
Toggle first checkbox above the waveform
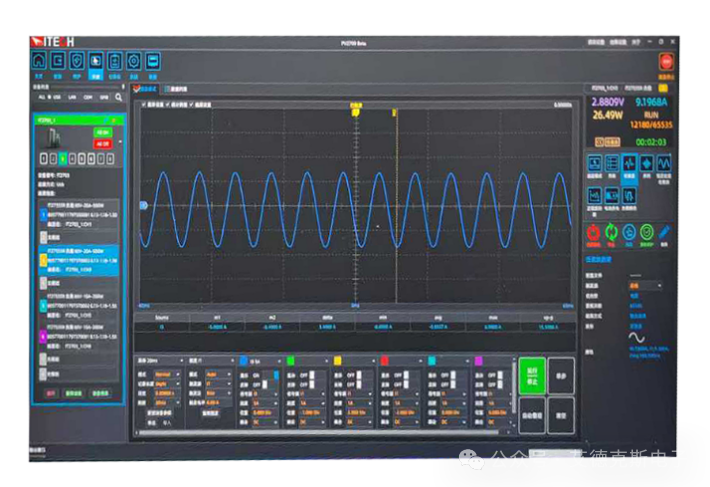point(144,105)
